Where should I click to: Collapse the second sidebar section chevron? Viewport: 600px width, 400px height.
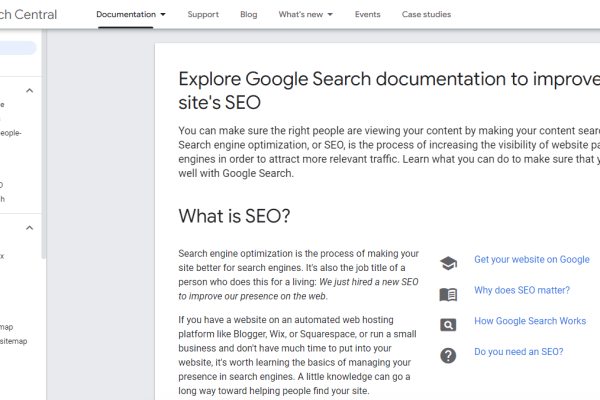pyautogui.click(x=29, y=228)
